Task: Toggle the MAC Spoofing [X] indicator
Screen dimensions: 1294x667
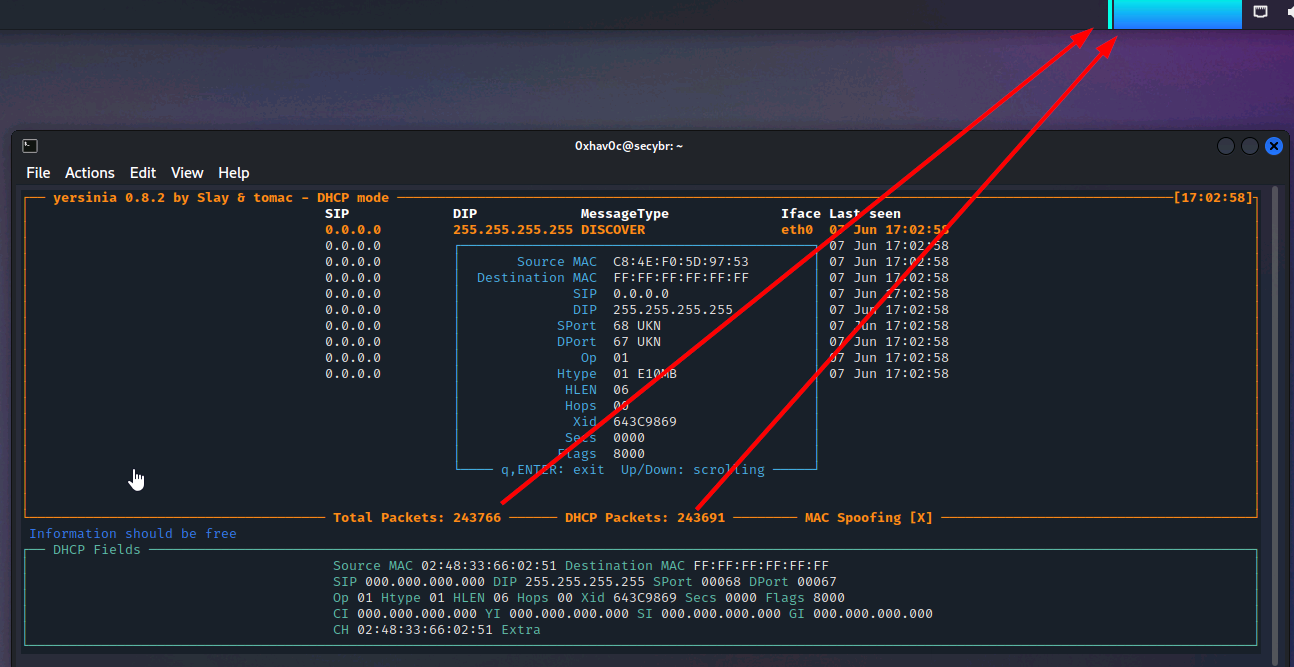Action: [x=868, y=517]
